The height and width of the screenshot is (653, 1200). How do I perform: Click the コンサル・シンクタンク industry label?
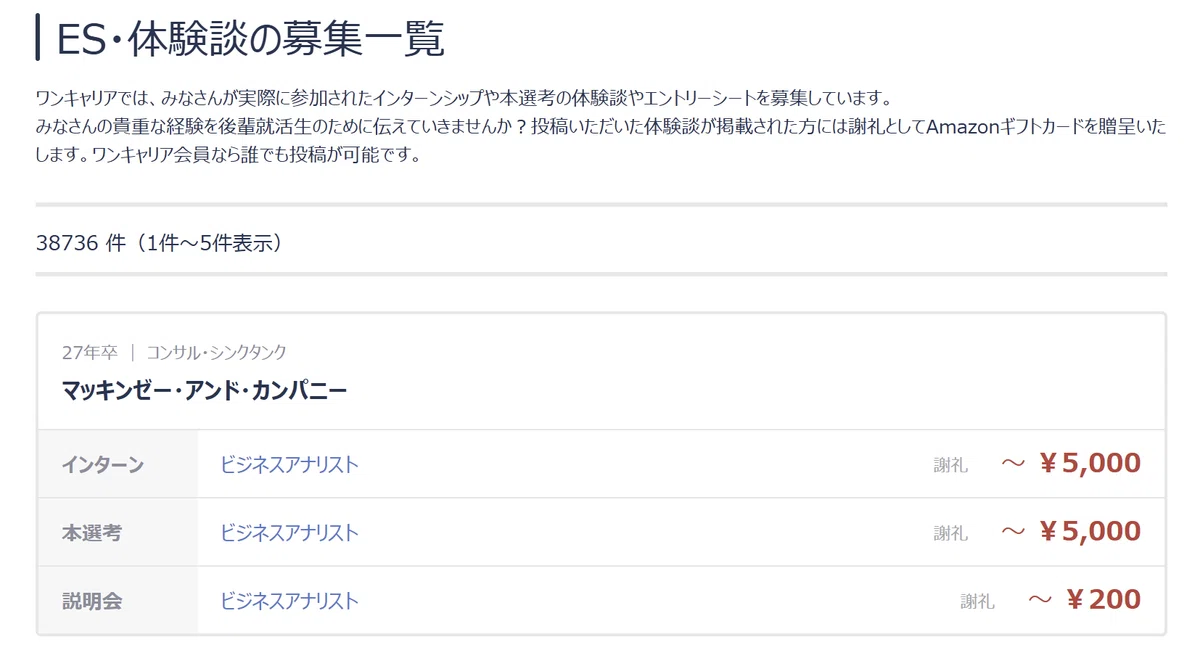tap(217, 352)
